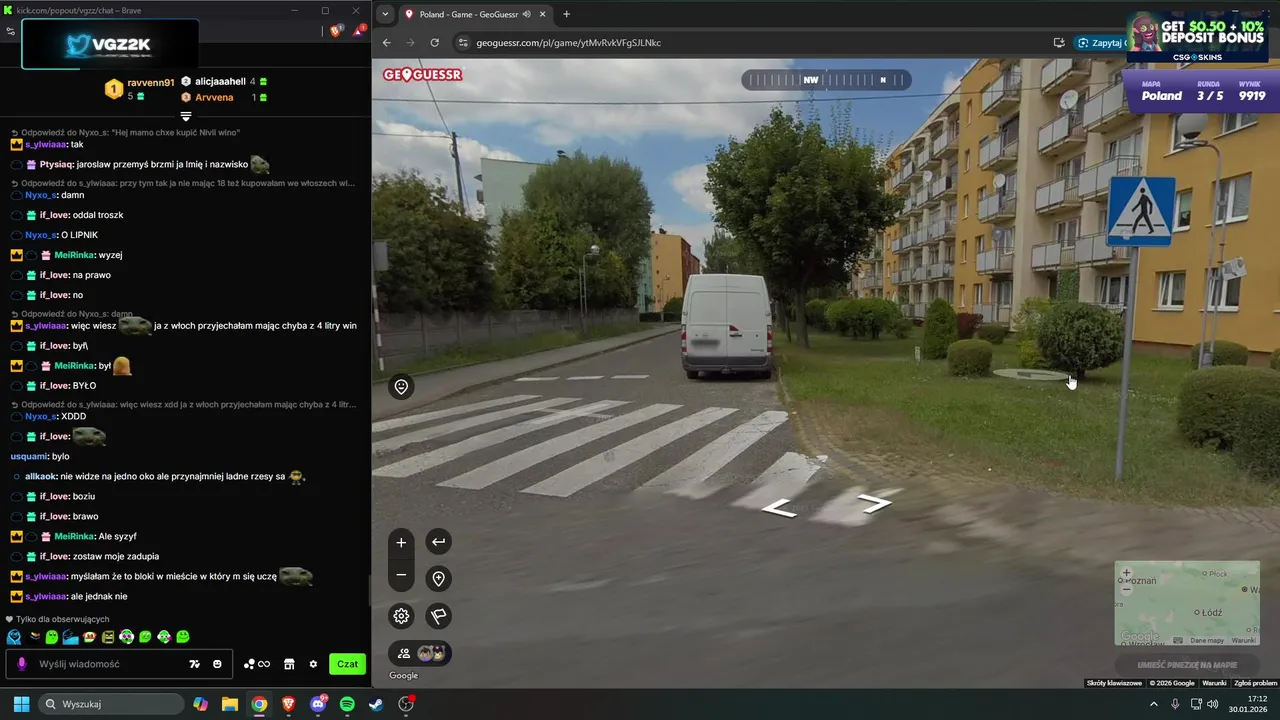
Task: Return to start with the back-arrow button
Action: [x=438, y=542]
